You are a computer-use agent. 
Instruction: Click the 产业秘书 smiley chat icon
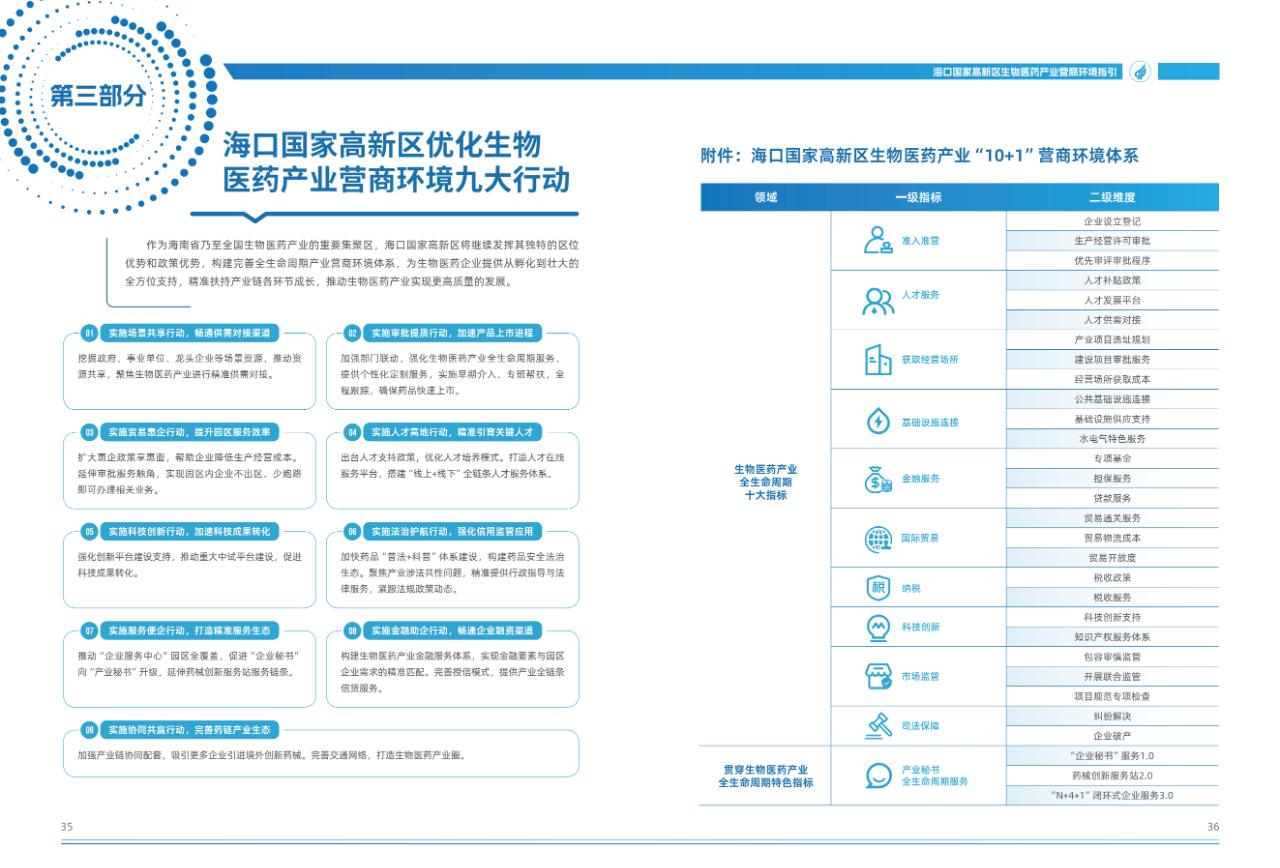click(878, 775)
